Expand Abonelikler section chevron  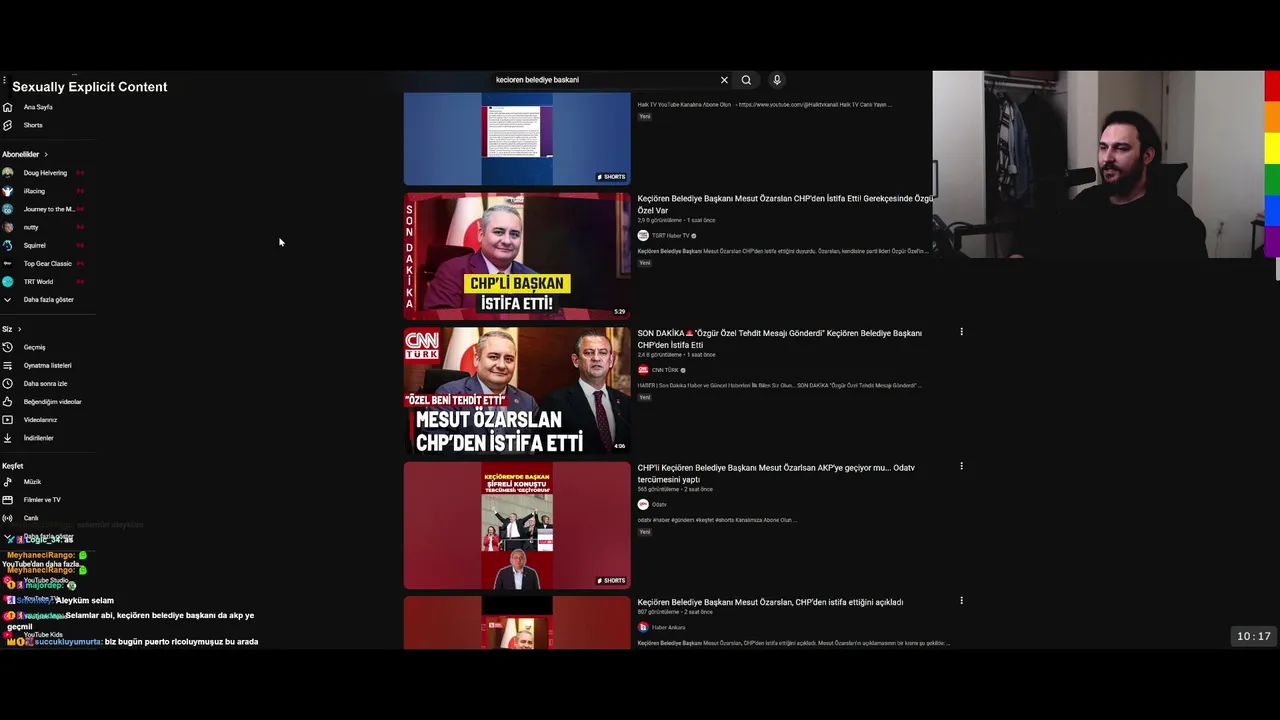tap(45, 154)
